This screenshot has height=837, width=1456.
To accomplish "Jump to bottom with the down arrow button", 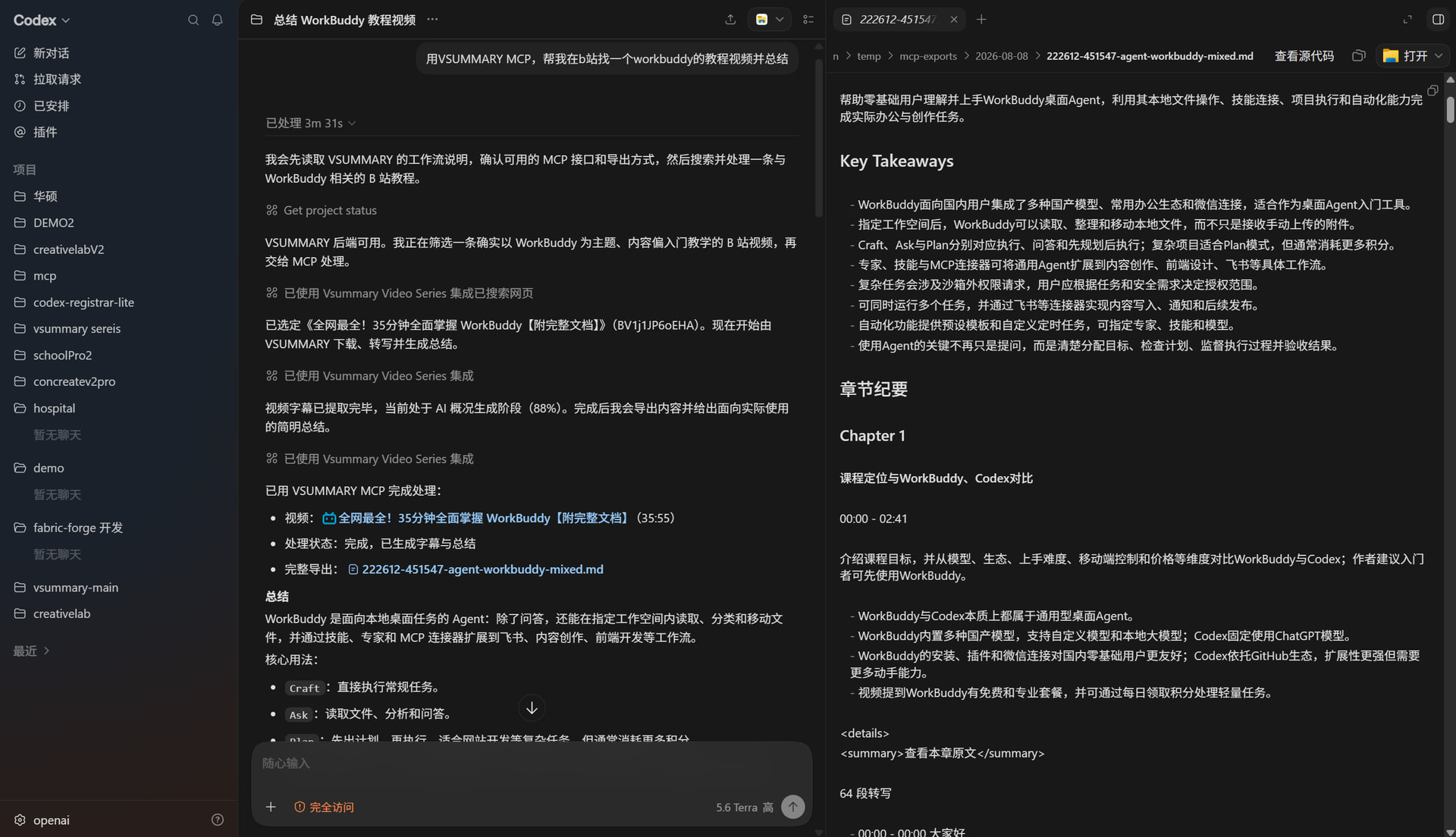I will point(532,708).
